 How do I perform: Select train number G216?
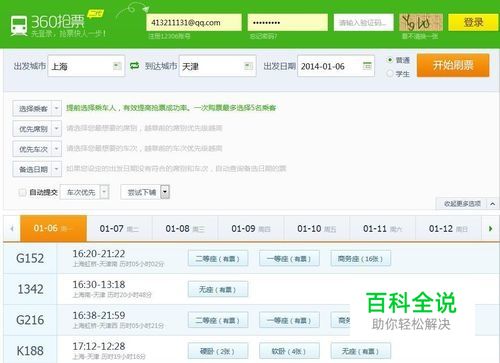click(x=30, y=320)
